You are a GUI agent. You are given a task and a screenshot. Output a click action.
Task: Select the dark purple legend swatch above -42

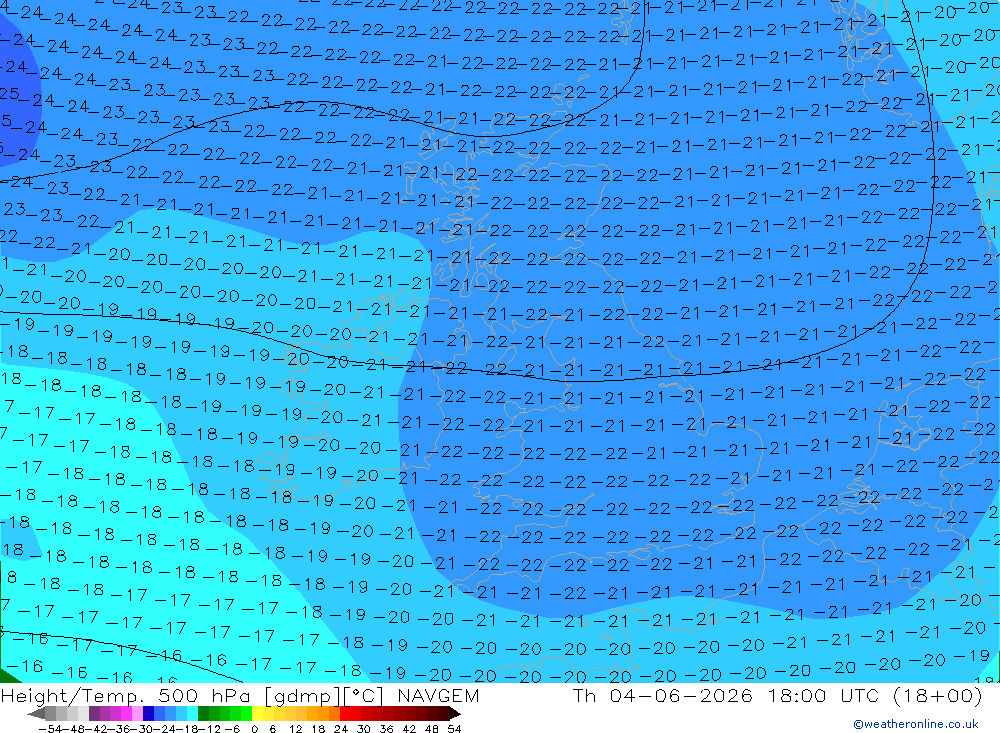click(x=94, y=713)
